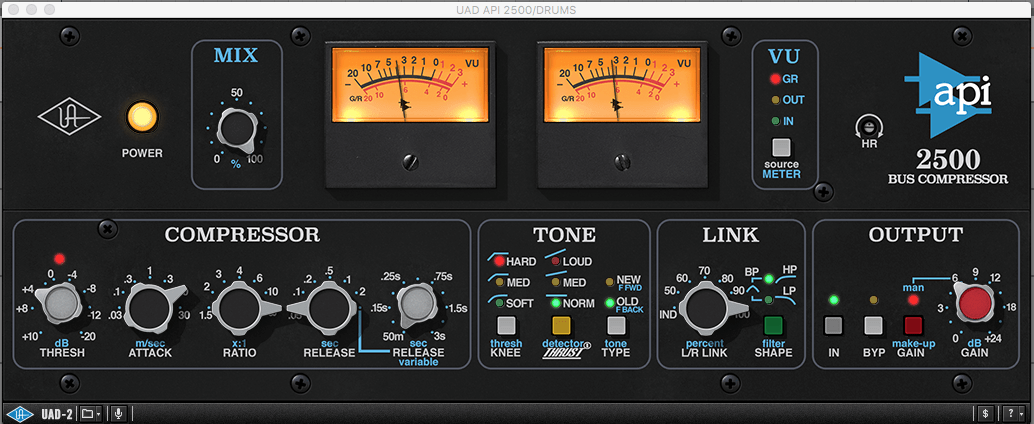Click the left VU meter display
1034x424 pixels.
pyautogui.click(x=410, y=84)
